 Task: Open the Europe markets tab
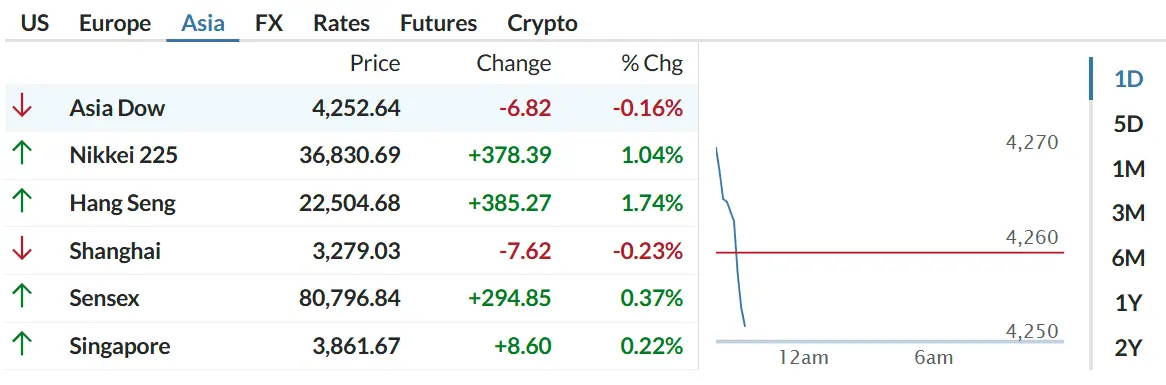[115, 23]
